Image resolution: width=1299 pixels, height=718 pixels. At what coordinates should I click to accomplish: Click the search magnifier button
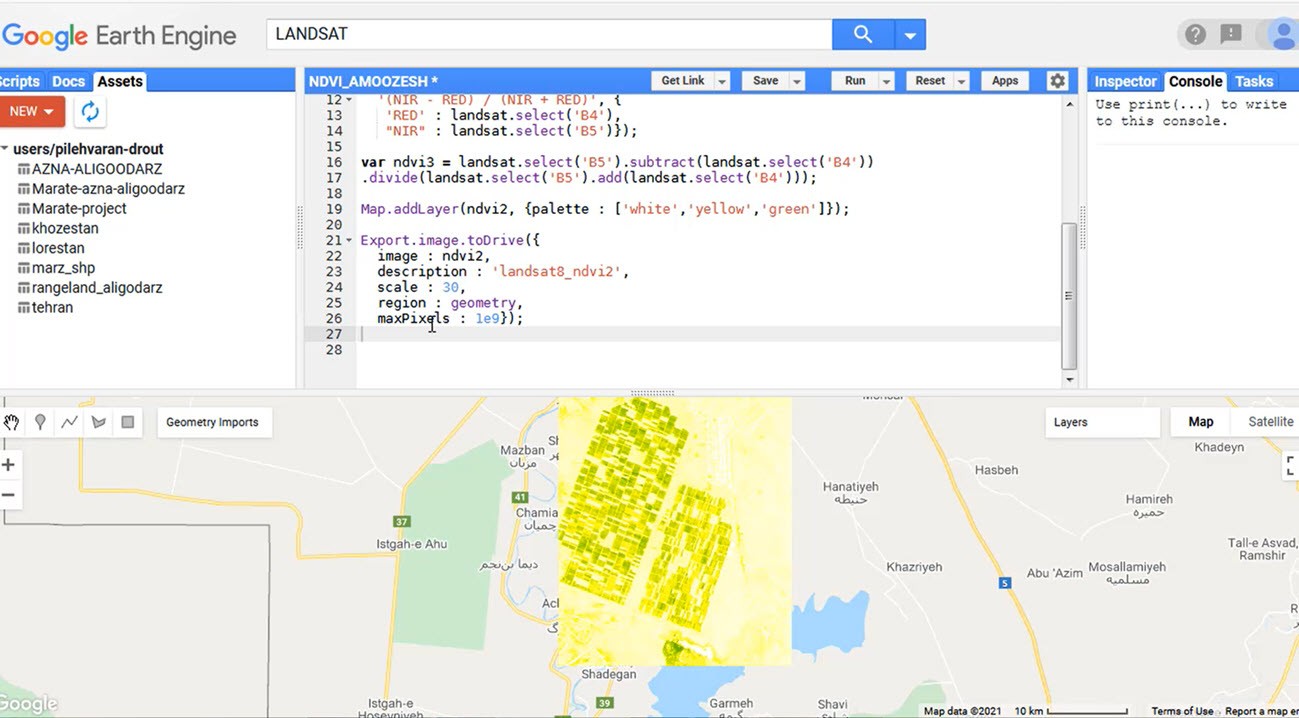click(862, 34)
